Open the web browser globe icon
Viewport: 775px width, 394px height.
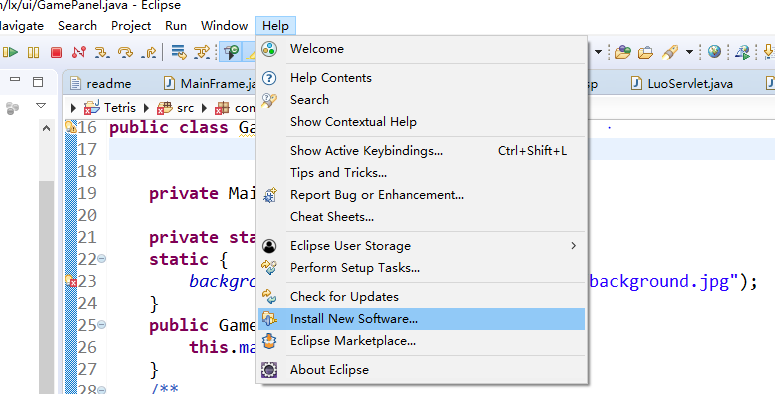coord(714,51)
